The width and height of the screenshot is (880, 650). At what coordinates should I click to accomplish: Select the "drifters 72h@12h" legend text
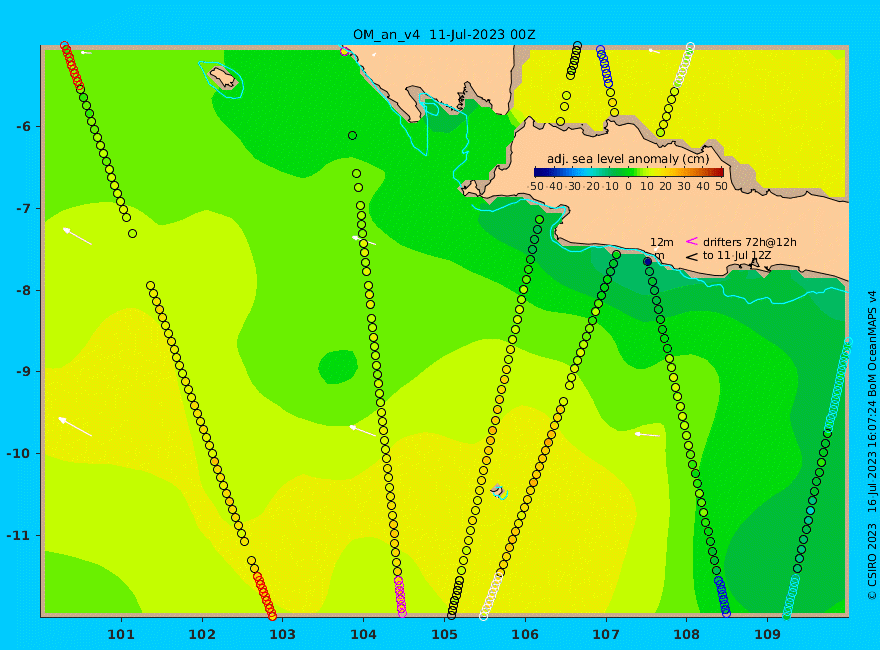pyautogui.click(x=749, y=242)
